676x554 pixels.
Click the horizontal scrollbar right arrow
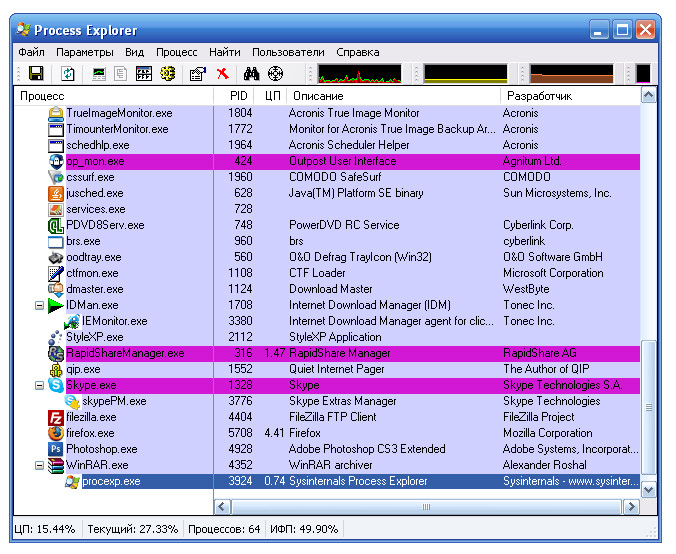632,507
